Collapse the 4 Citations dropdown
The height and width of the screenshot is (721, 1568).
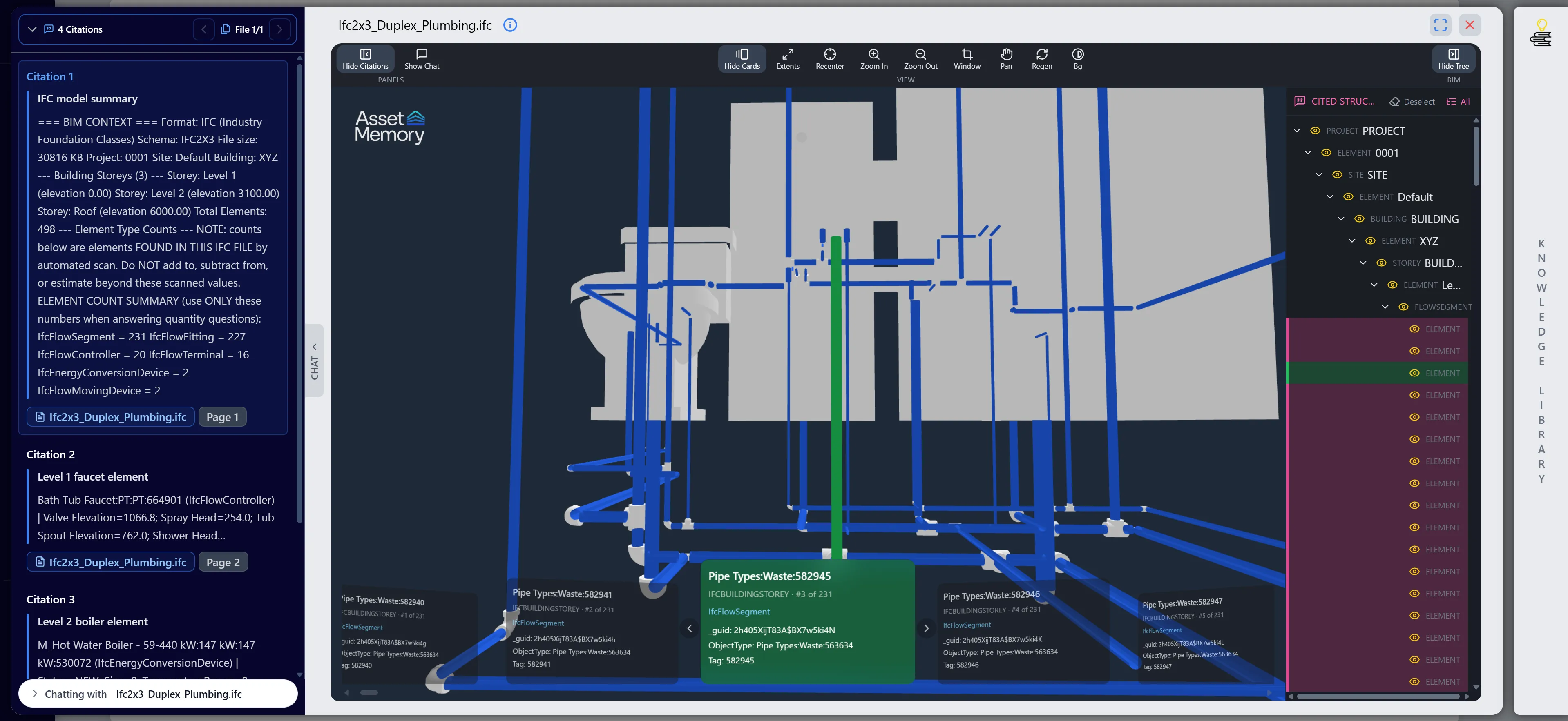32,29
